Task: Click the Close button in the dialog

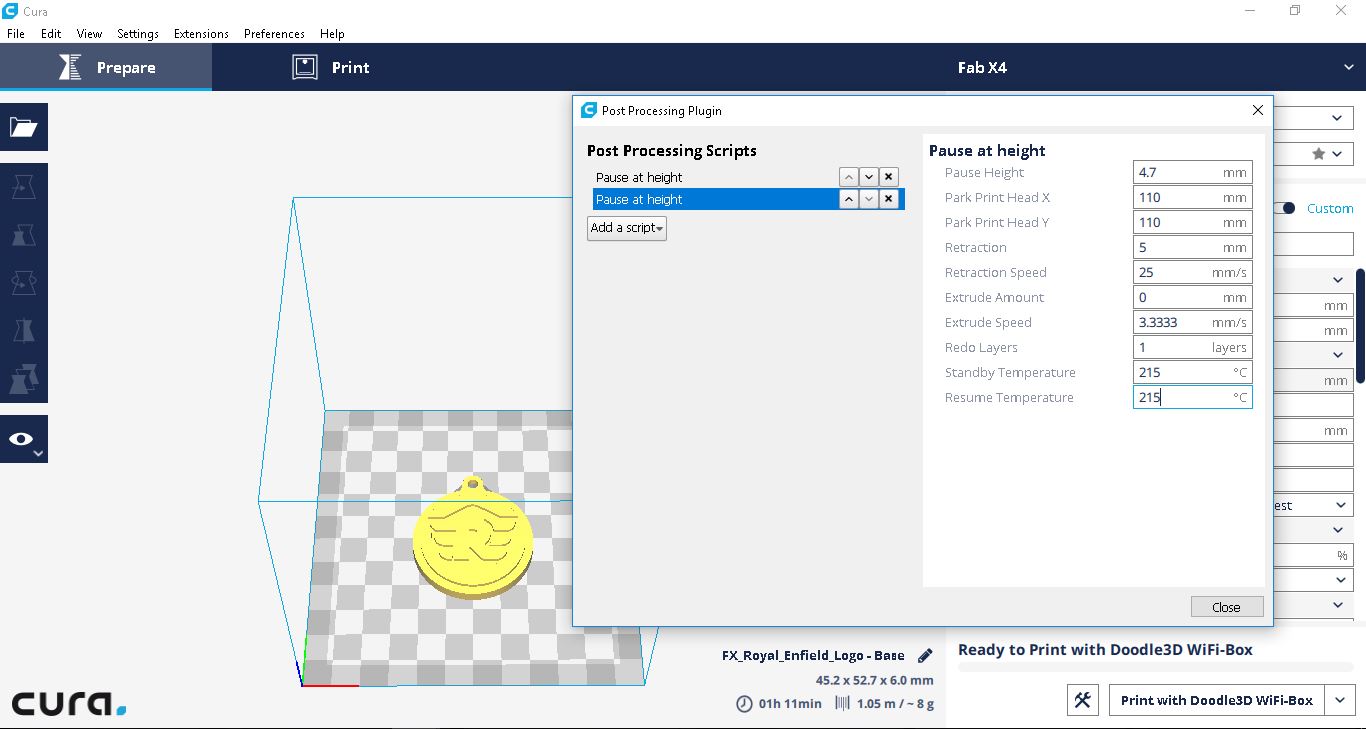Action: (x=1227, y=607)
